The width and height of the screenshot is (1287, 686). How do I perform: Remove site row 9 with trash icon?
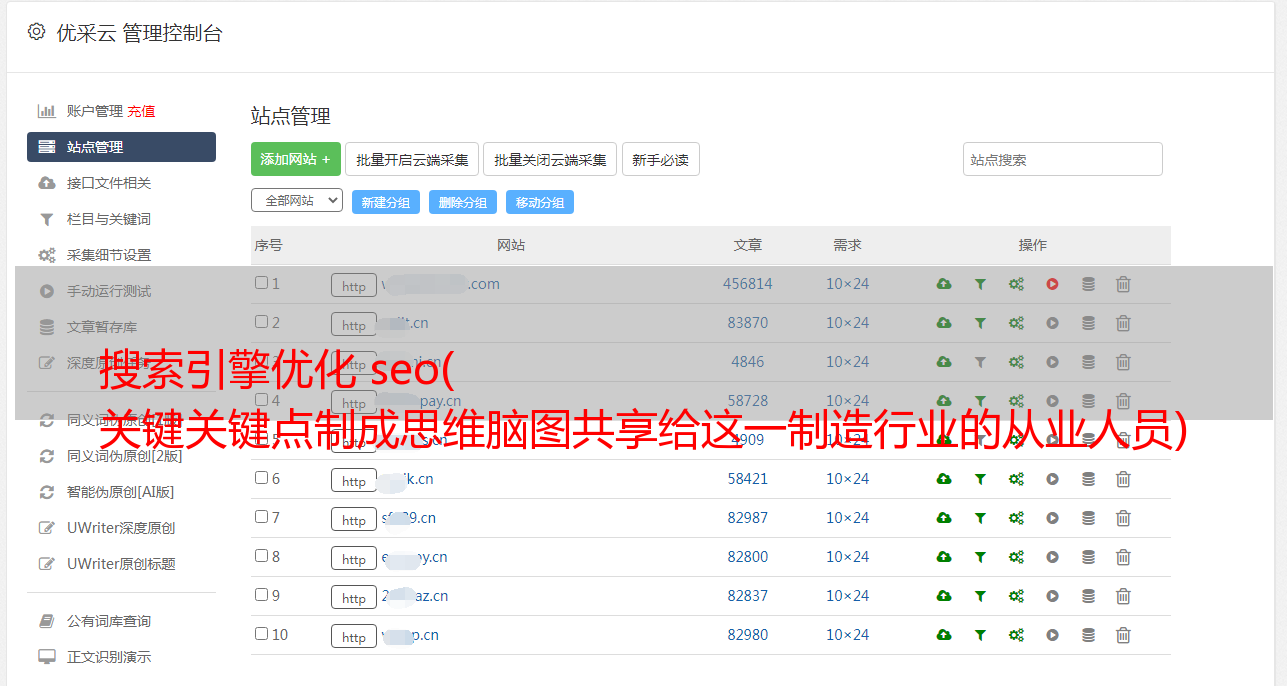(x=1123, y=596)
